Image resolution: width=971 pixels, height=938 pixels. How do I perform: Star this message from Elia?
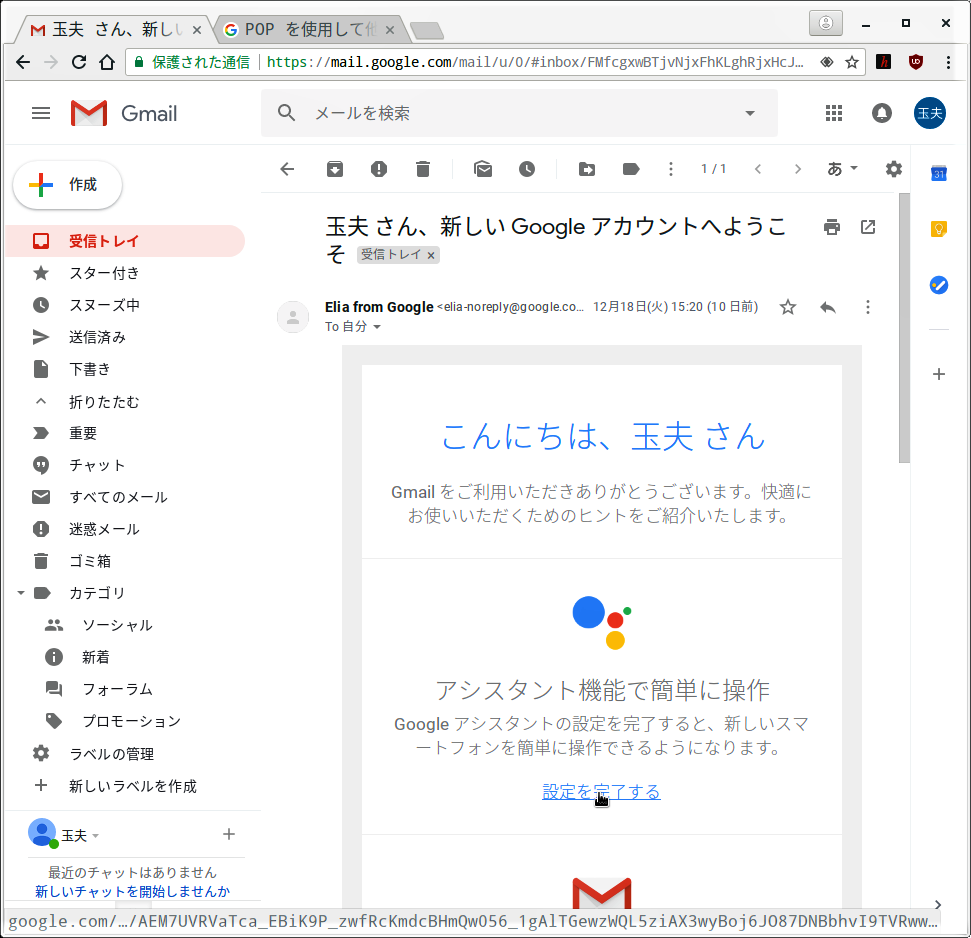788,307
